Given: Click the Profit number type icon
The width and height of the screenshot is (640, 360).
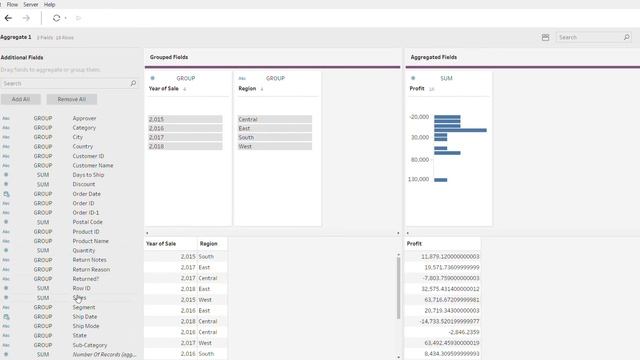Looking at the screenshot, I should [x=413, y=78].
